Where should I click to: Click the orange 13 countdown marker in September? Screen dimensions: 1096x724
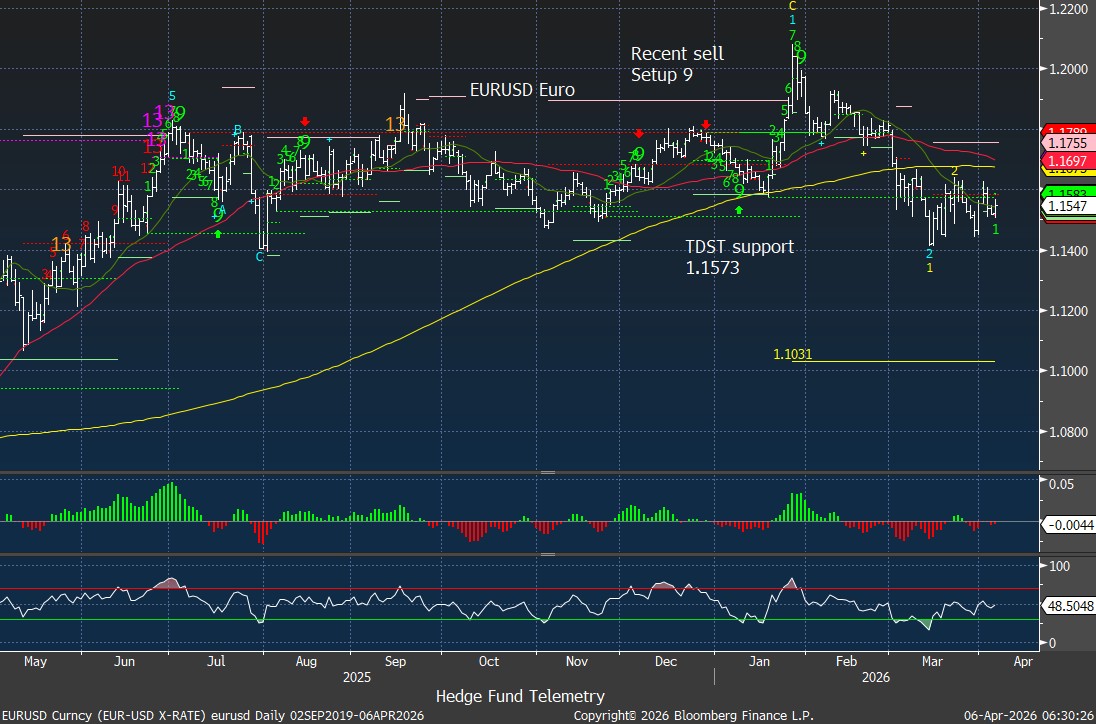click(x=396, y=124)
